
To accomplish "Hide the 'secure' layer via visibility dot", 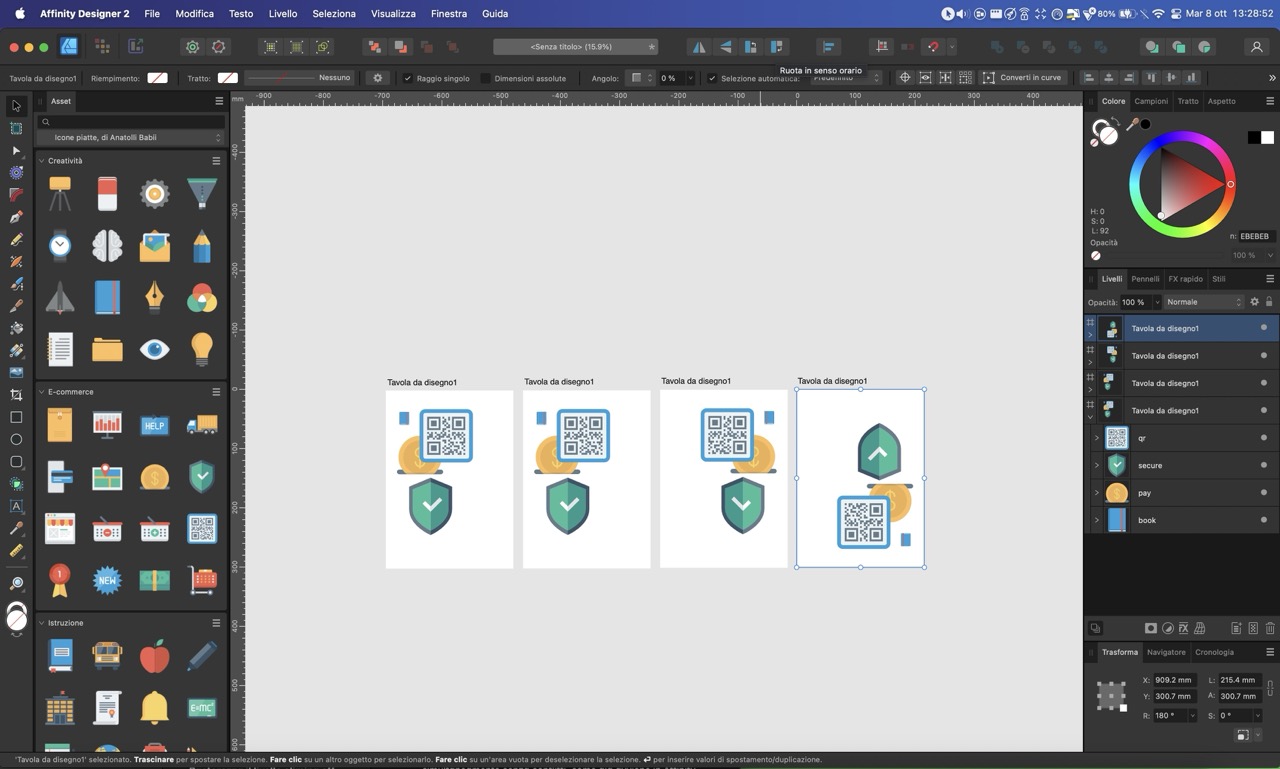I will point(1263,465).
